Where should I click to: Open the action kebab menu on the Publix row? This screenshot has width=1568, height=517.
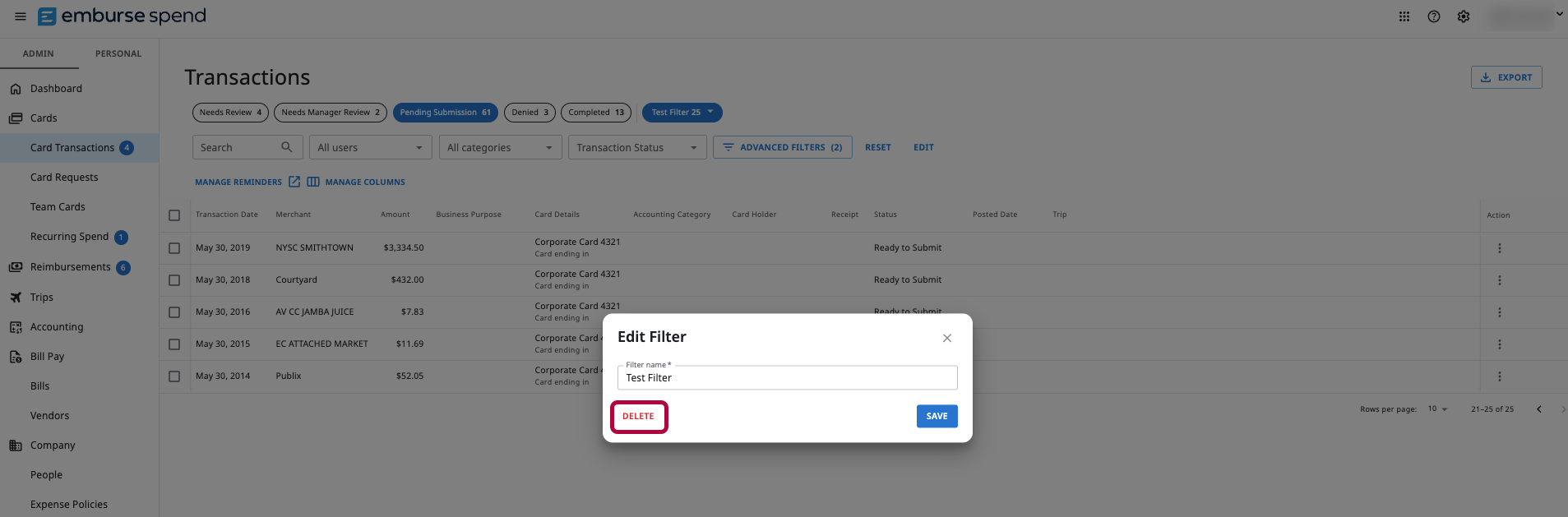pyautogui.click(x=1500, y=376)
